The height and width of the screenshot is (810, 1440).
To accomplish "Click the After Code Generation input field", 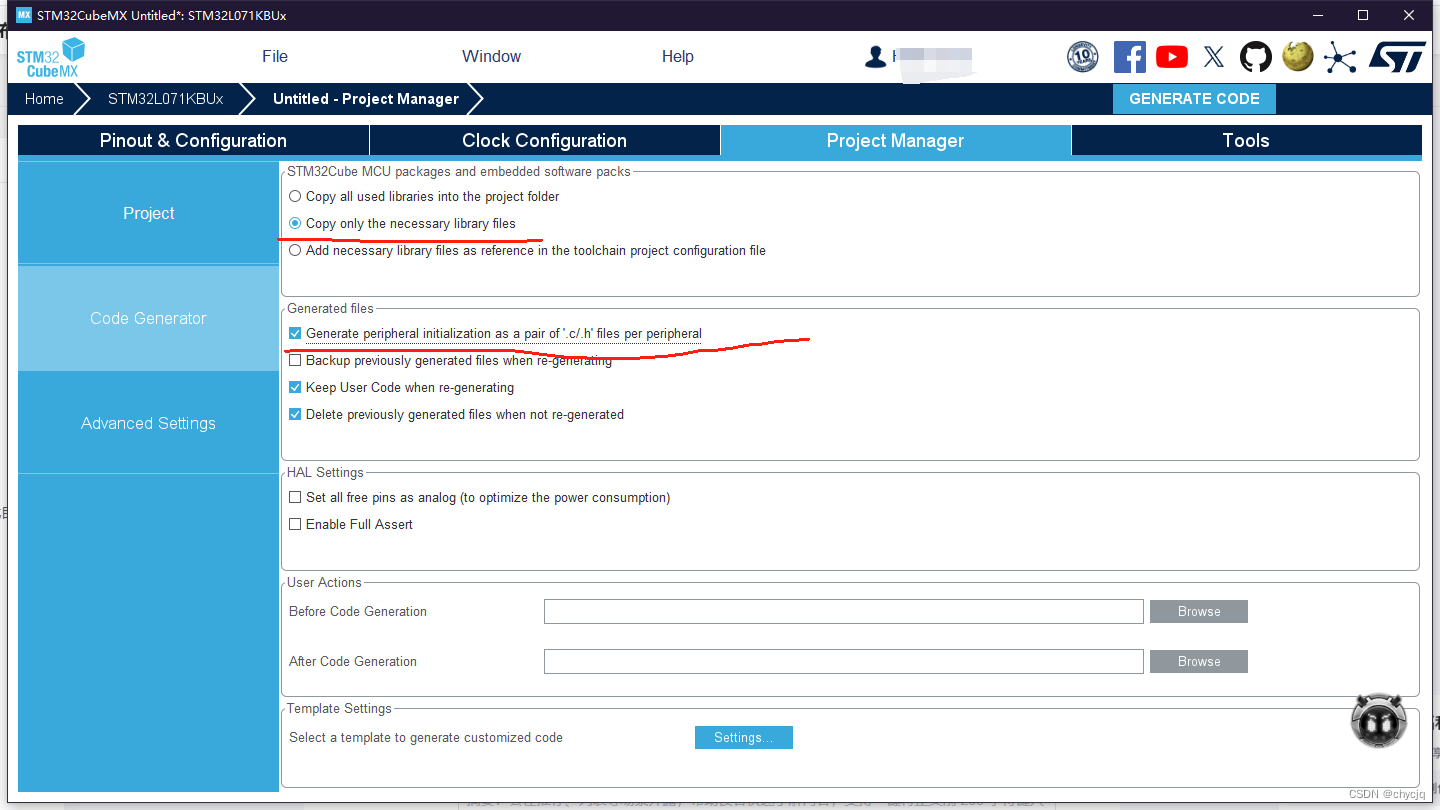I will tap(844, 662).
